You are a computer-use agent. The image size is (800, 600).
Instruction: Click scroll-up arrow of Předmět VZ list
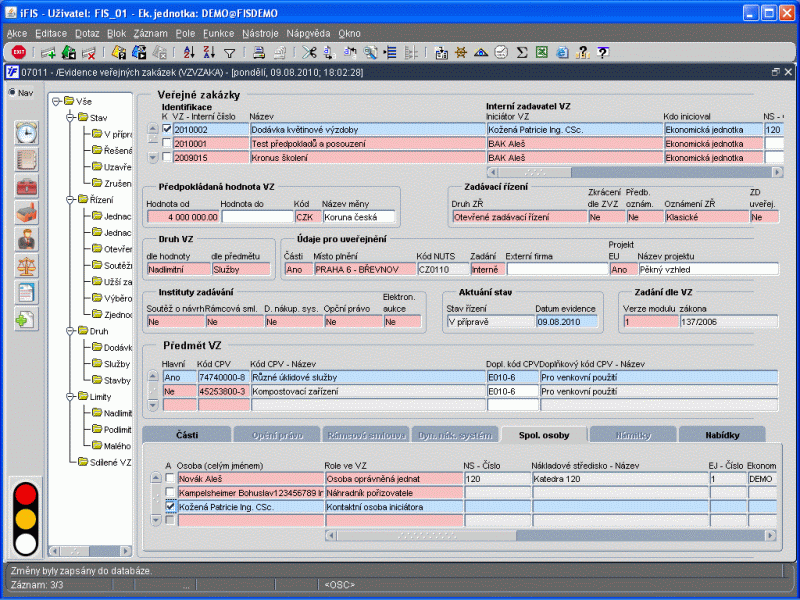[x=153, y=376]
